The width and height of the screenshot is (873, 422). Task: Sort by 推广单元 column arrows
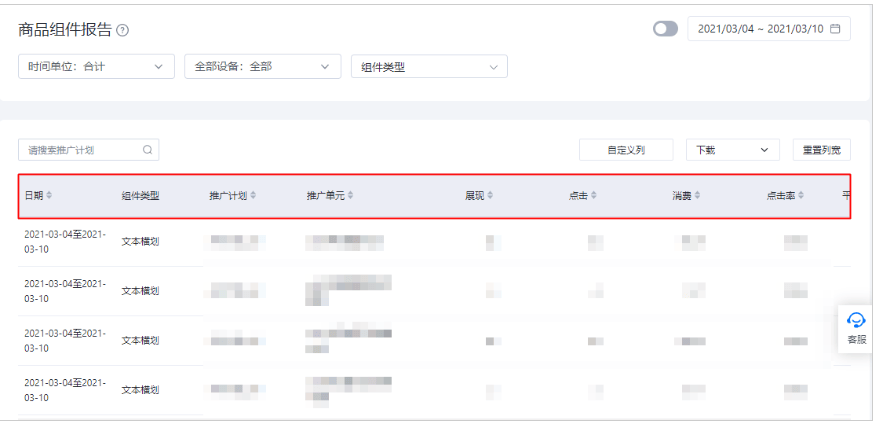coord(351,195)
